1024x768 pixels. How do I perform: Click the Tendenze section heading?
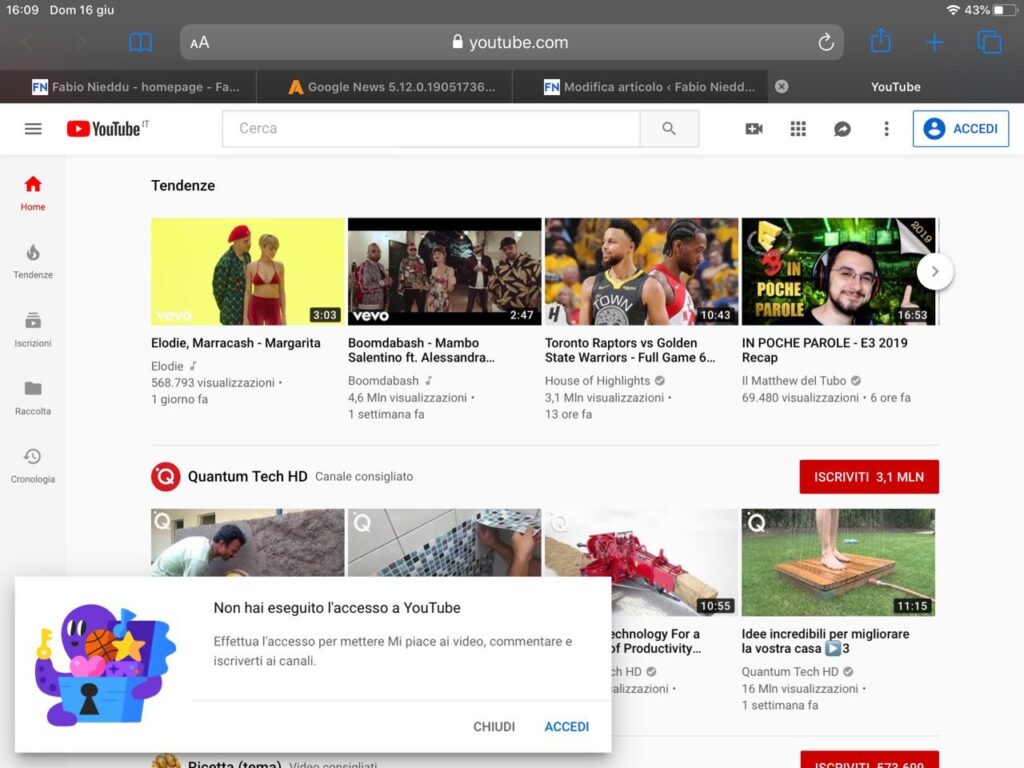(183, 185)
